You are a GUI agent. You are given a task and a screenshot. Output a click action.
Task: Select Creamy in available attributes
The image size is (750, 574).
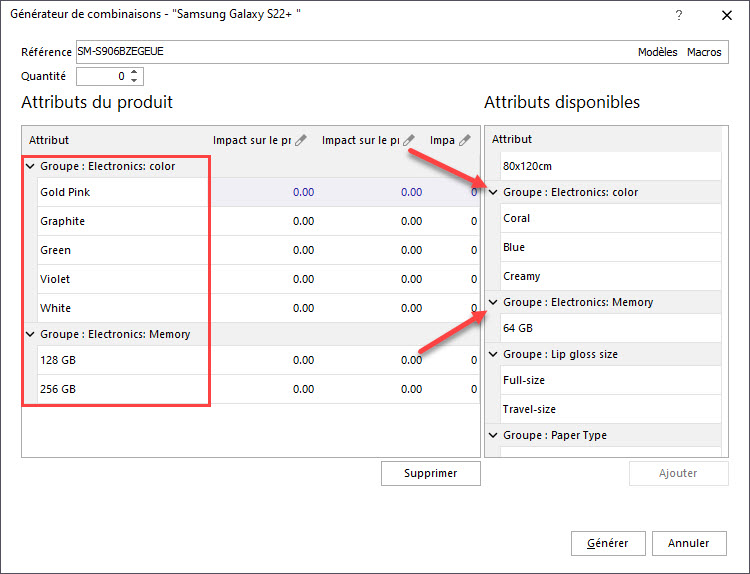coord(610,276)
